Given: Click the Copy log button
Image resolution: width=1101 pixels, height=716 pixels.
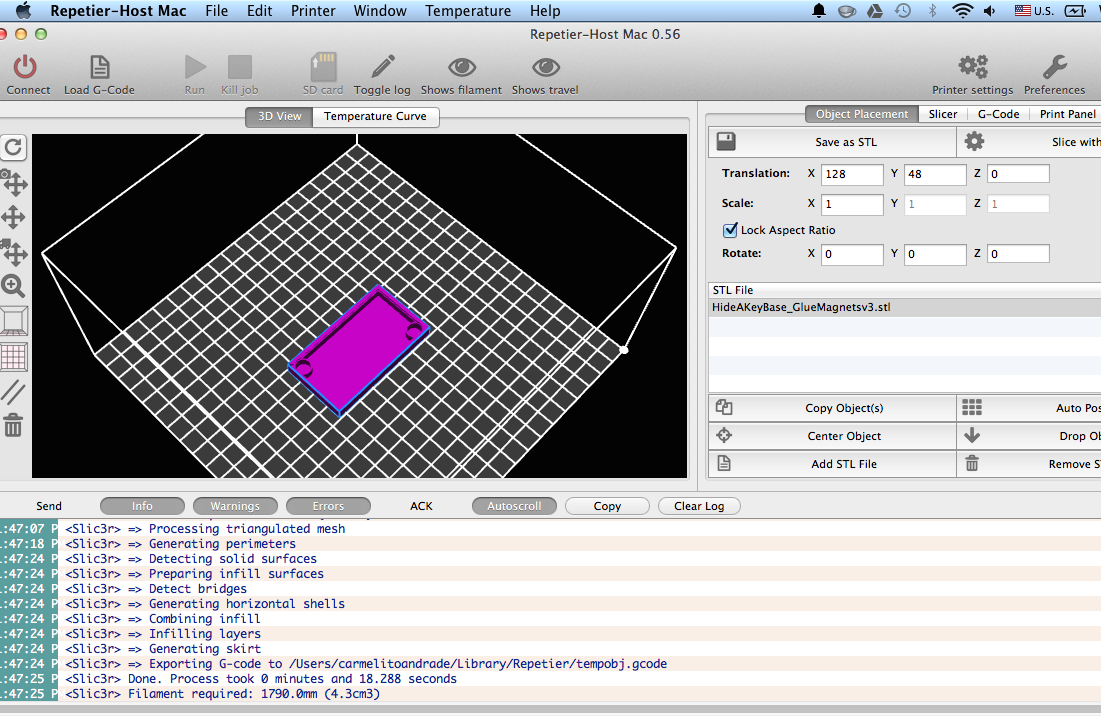Looking at the screenshot, I should click(607, 506).
